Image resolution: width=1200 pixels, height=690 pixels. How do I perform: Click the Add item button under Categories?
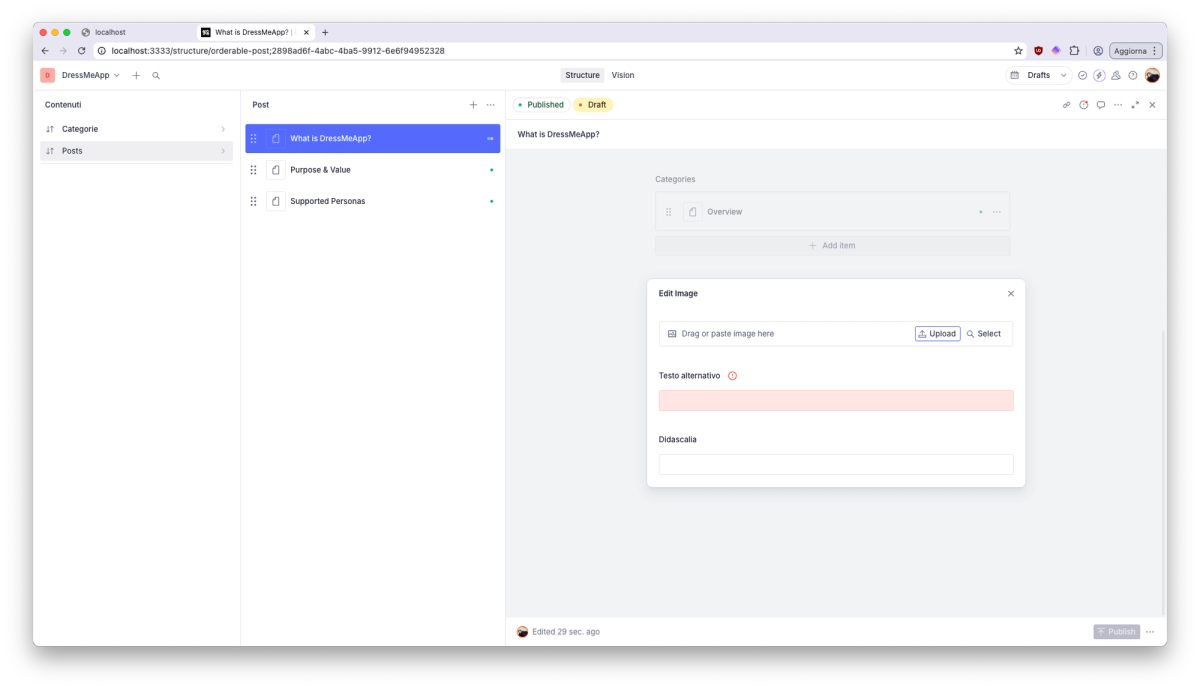pos(832,245)
